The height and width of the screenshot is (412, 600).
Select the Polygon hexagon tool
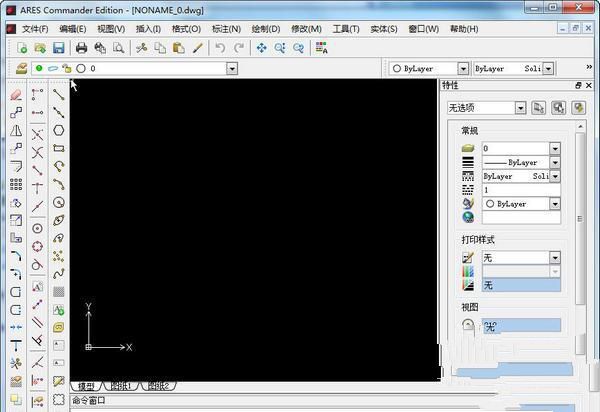click(x=59, y=130)
